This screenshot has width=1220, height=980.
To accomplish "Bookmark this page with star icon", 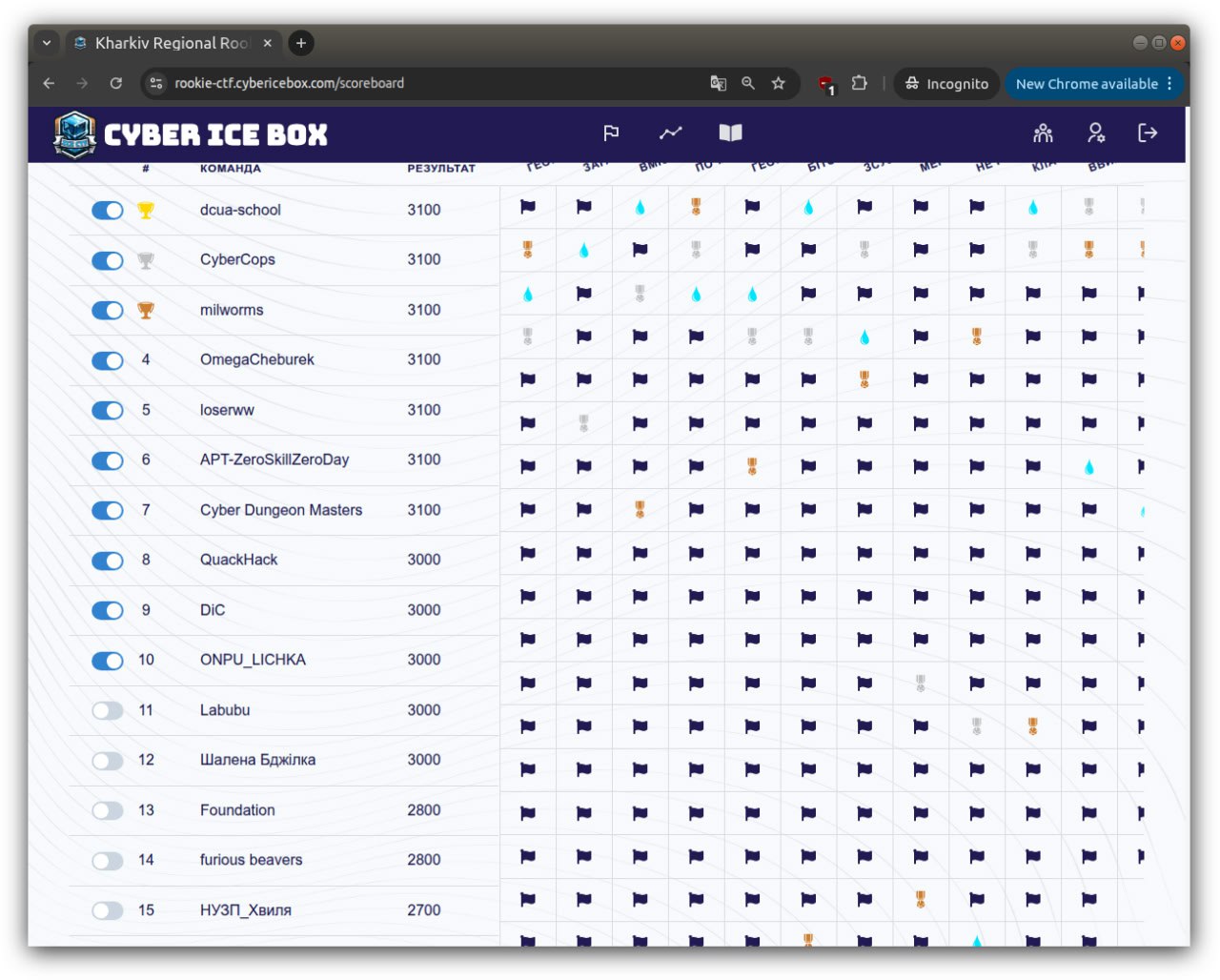I will [x=779, y=84].
